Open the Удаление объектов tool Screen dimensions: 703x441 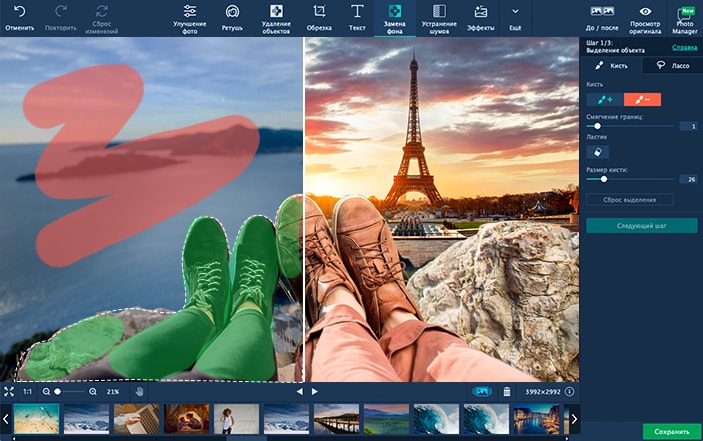pos(276,17)
